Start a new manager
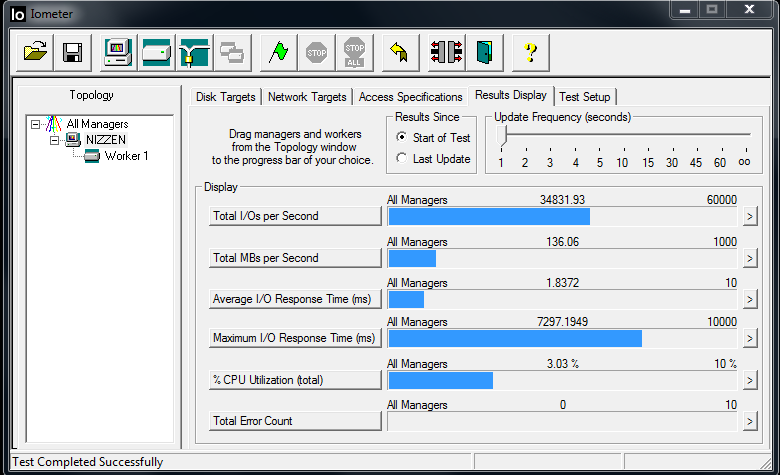The width and height of the screenshot is (780, 475). (x=118, y=53)
